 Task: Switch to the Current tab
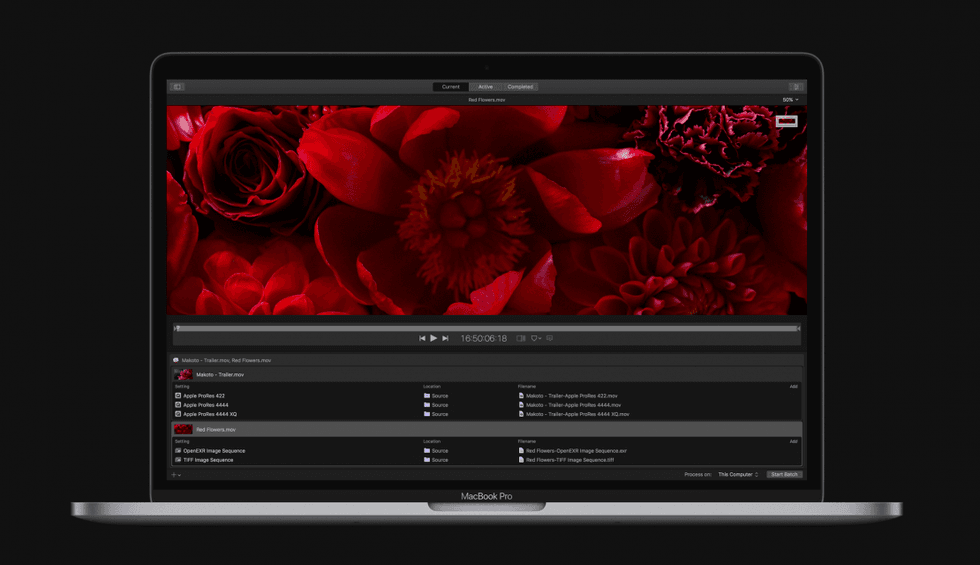(451, 87)
